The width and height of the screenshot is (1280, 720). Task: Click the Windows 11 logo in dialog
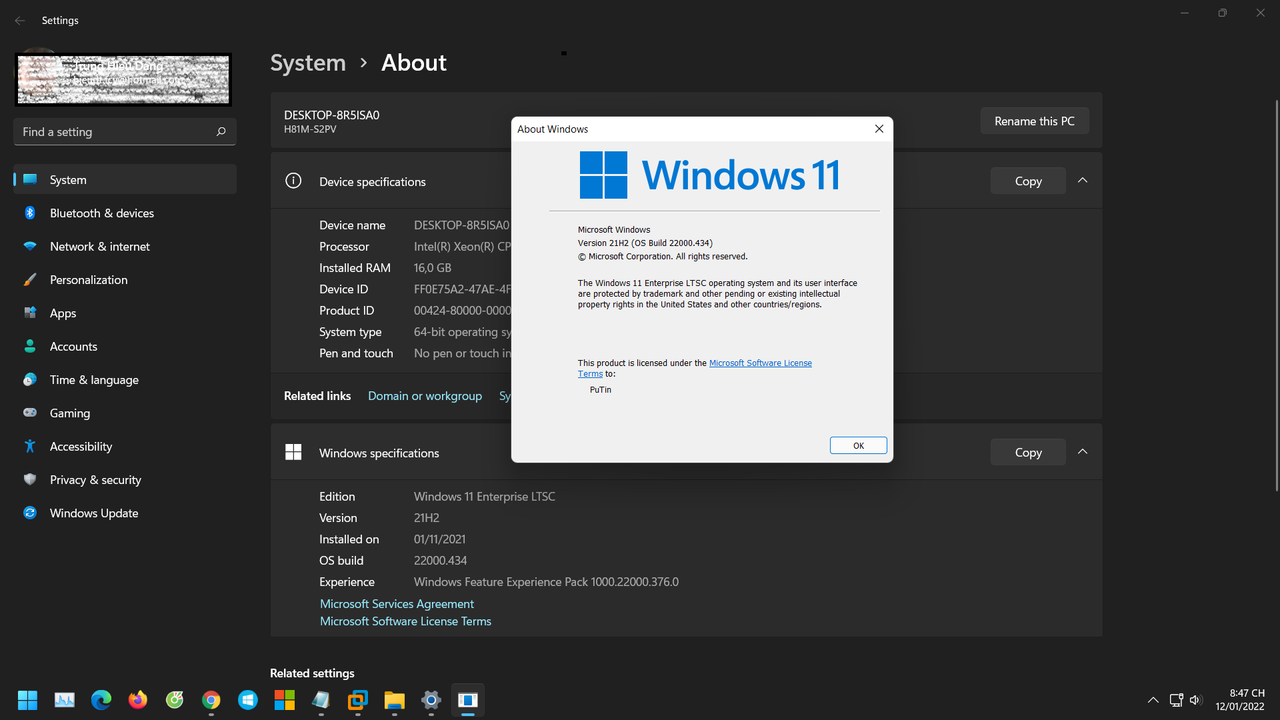[709, 175]
